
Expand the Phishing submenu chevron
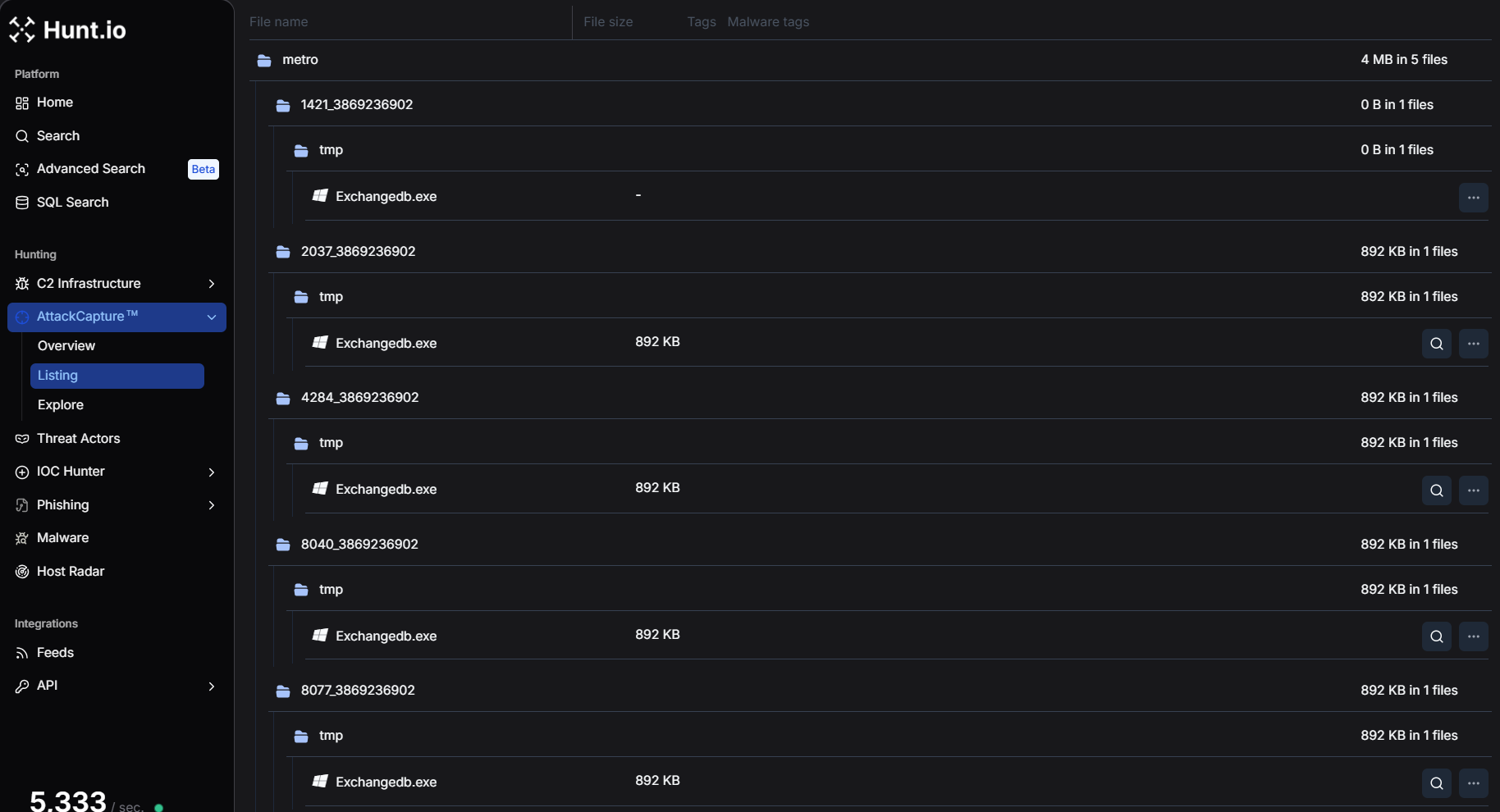pos(212,505)
